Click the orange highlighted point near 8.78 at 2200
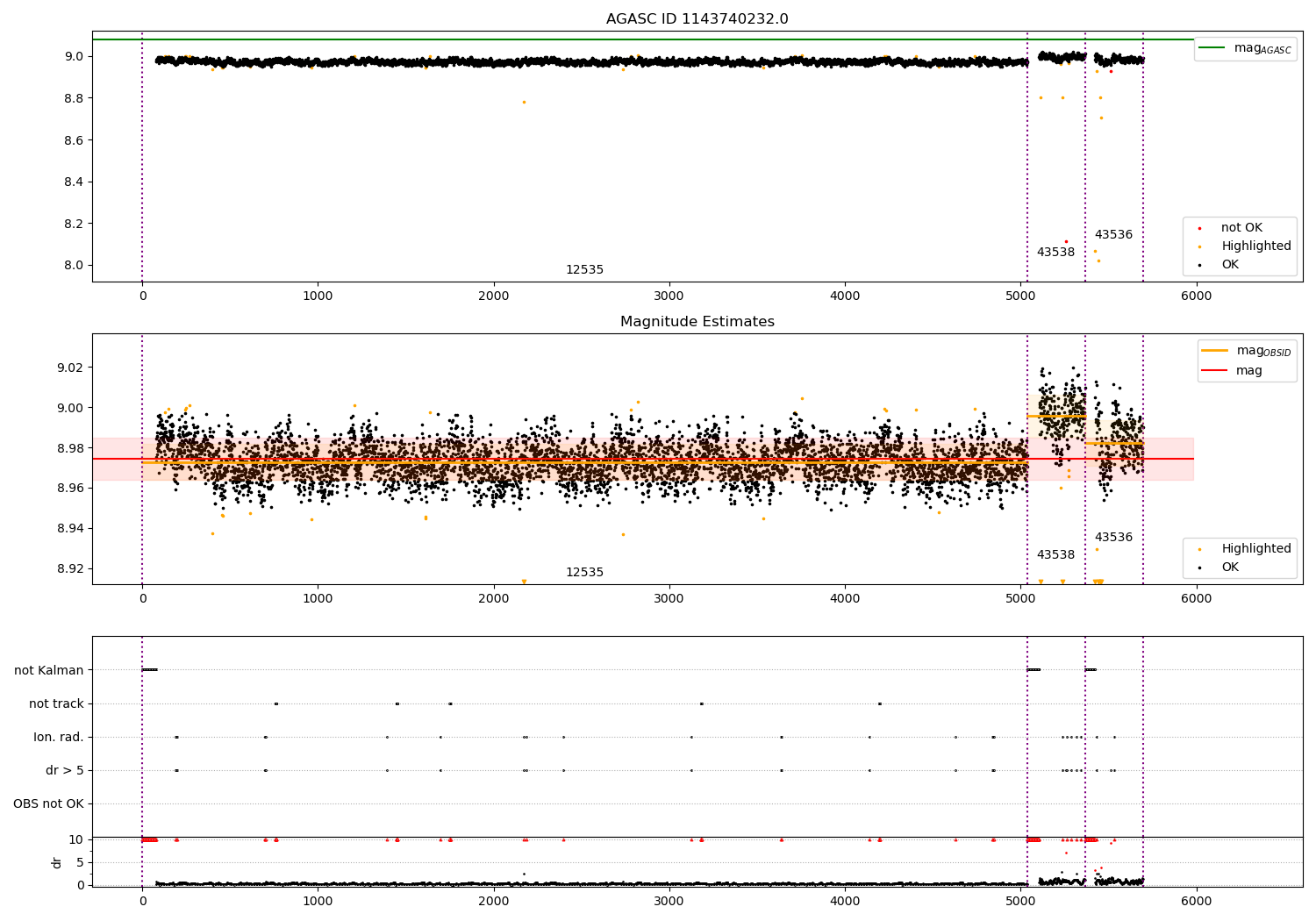Viewport: 1316px width, 921px height. (524, 102)
